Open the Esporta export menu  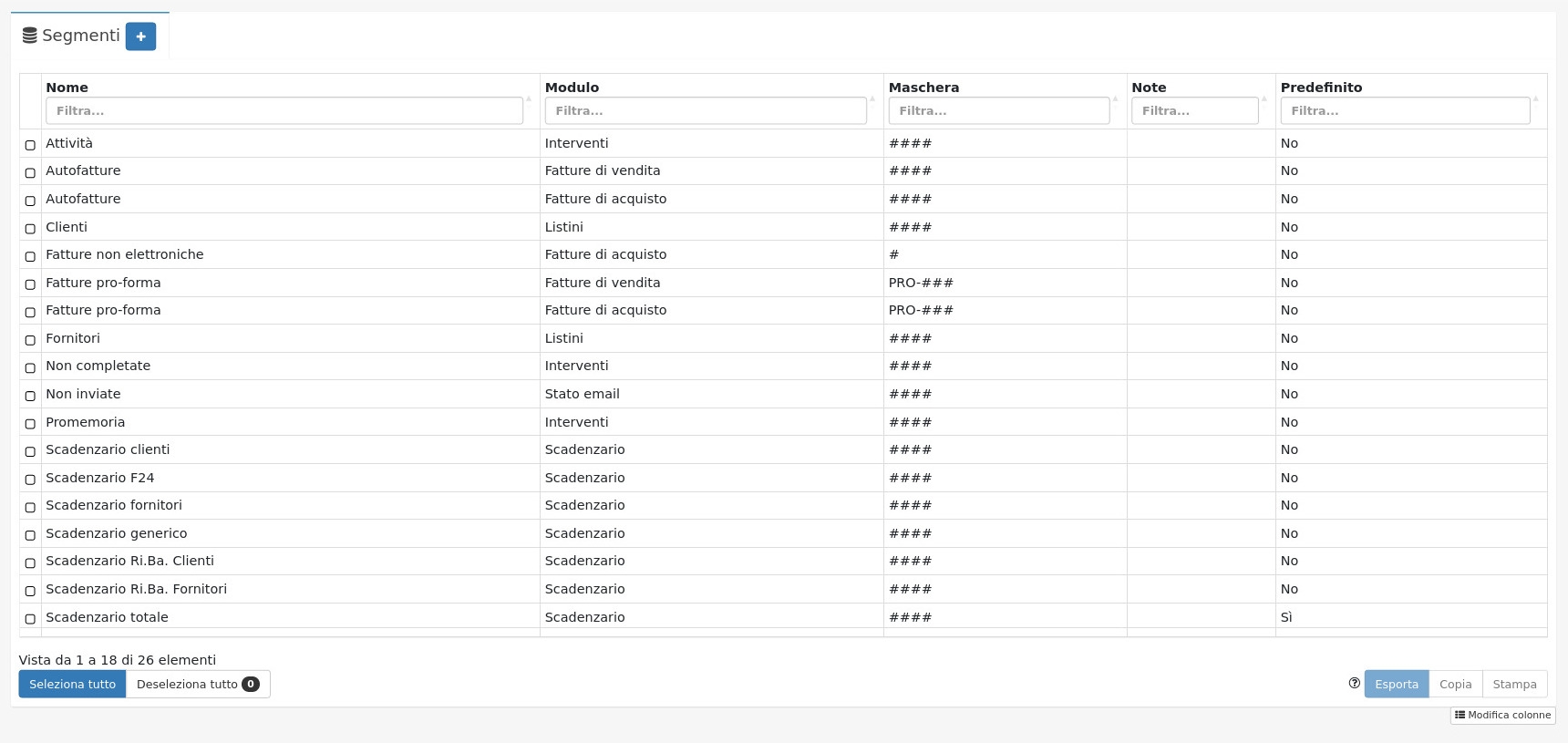tap(1396, 685)
